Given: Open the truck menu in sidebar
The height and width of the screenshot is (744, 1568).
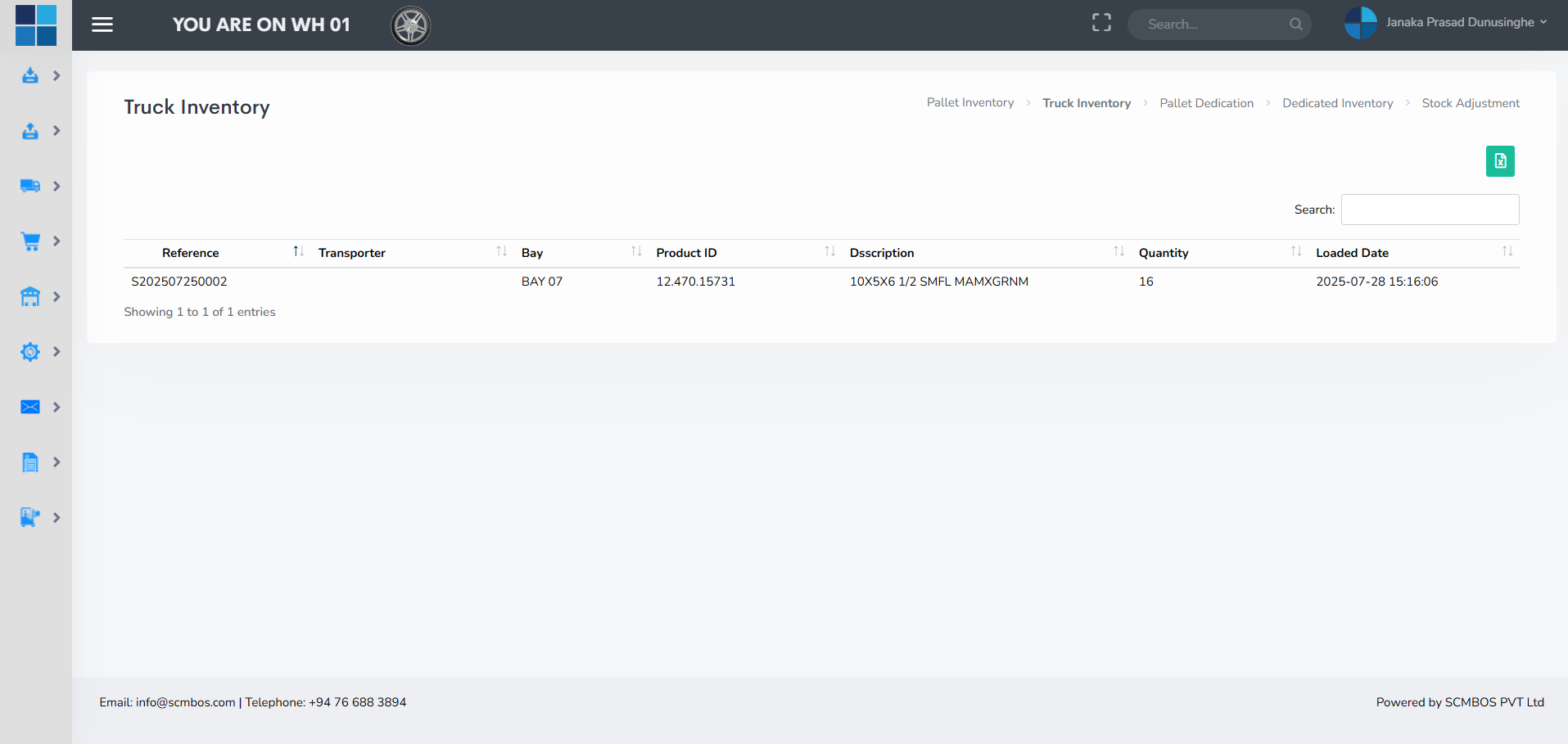Looking at the screenshot, I should point(30,187).
